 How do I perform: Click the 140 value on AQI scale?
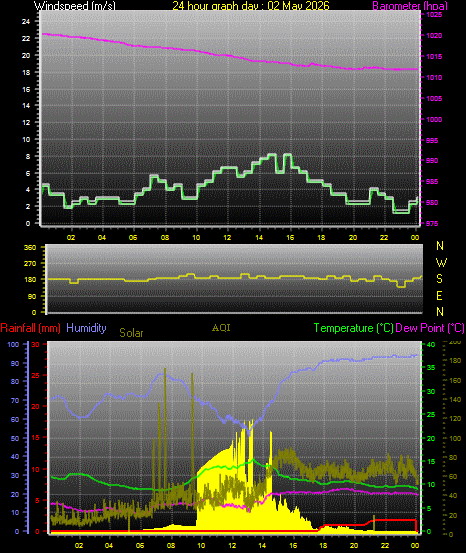point(455,400)
